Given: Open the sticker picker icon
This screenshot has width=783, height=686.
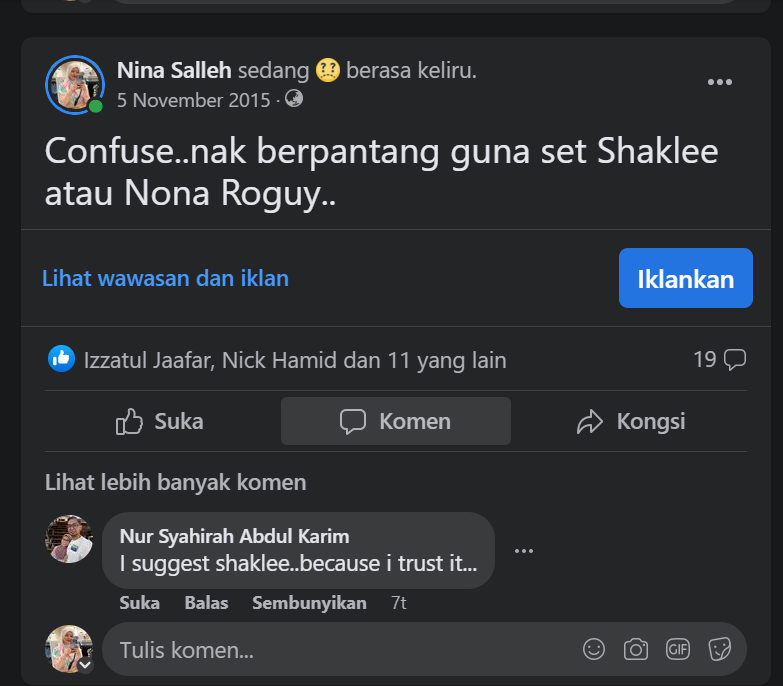Looking at the screenshot, I should coord(720,649).
